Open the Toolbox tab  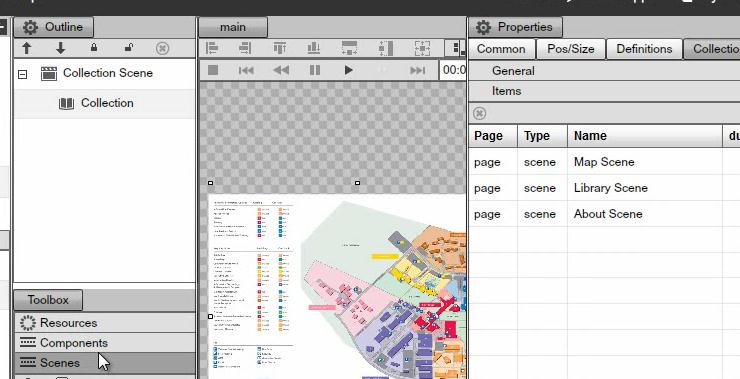pyautogui.click(x=48, y=300)
